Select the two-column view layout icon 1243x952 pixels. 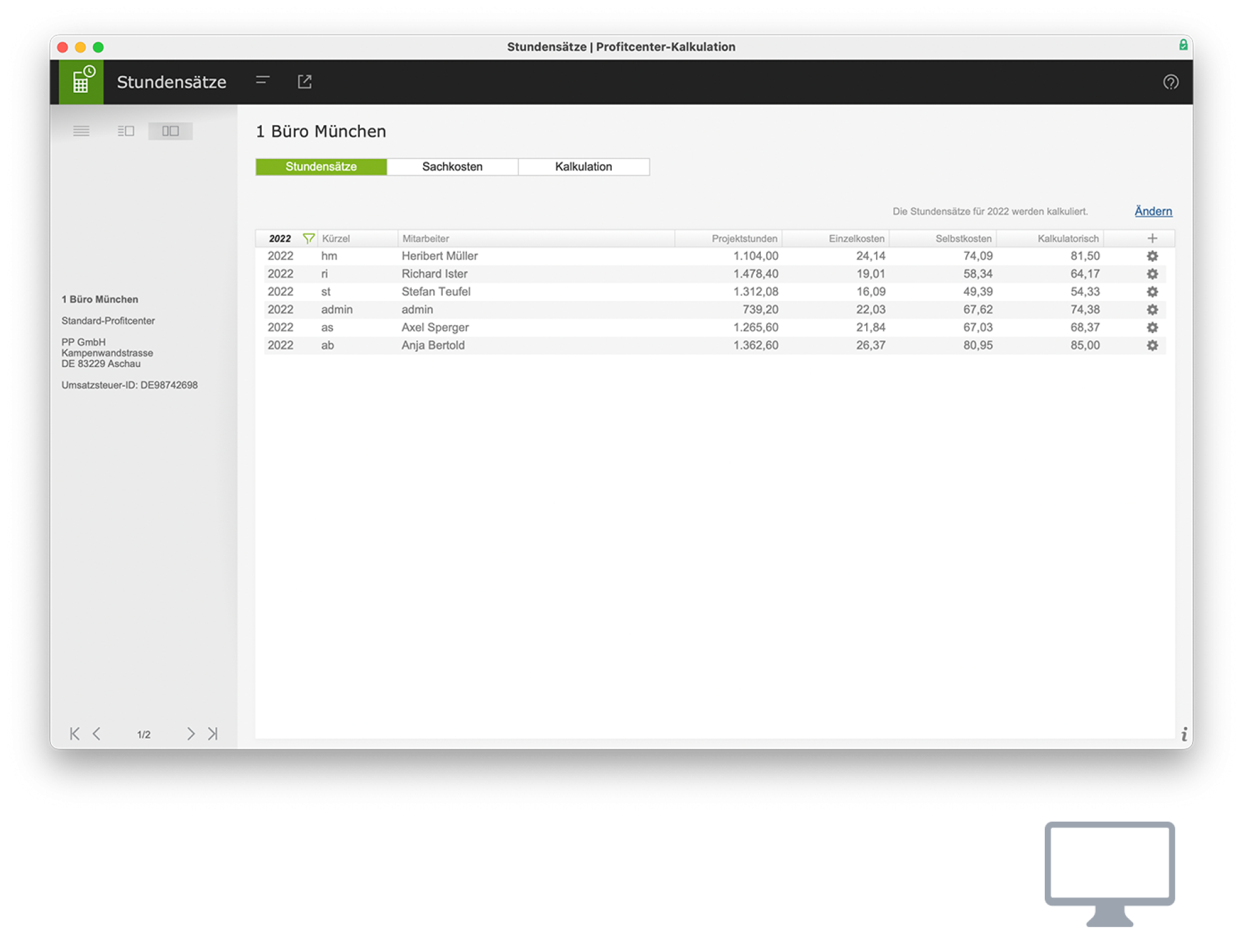170,131
